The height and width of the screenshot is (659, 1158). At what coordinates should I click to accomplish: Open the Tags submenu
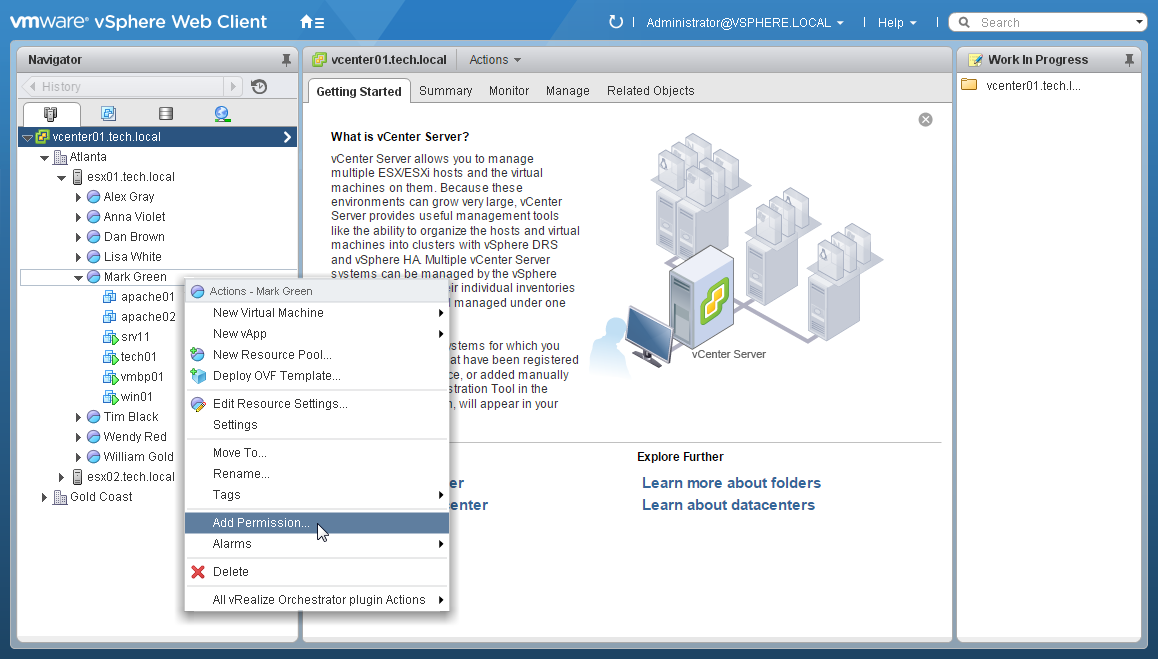coord(317,495)
